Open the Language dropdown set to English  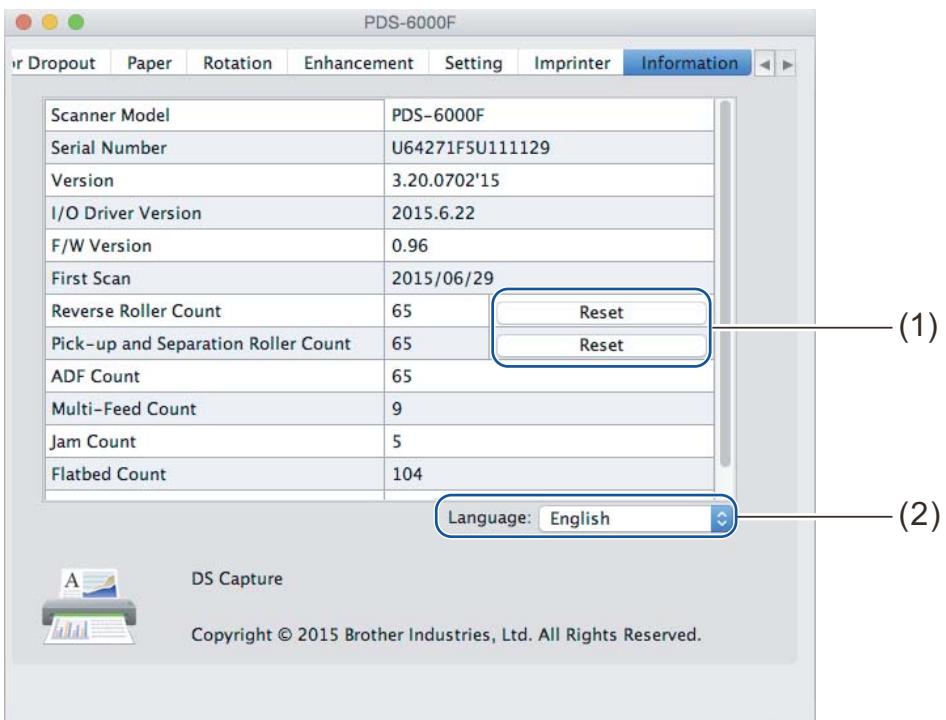635,518
